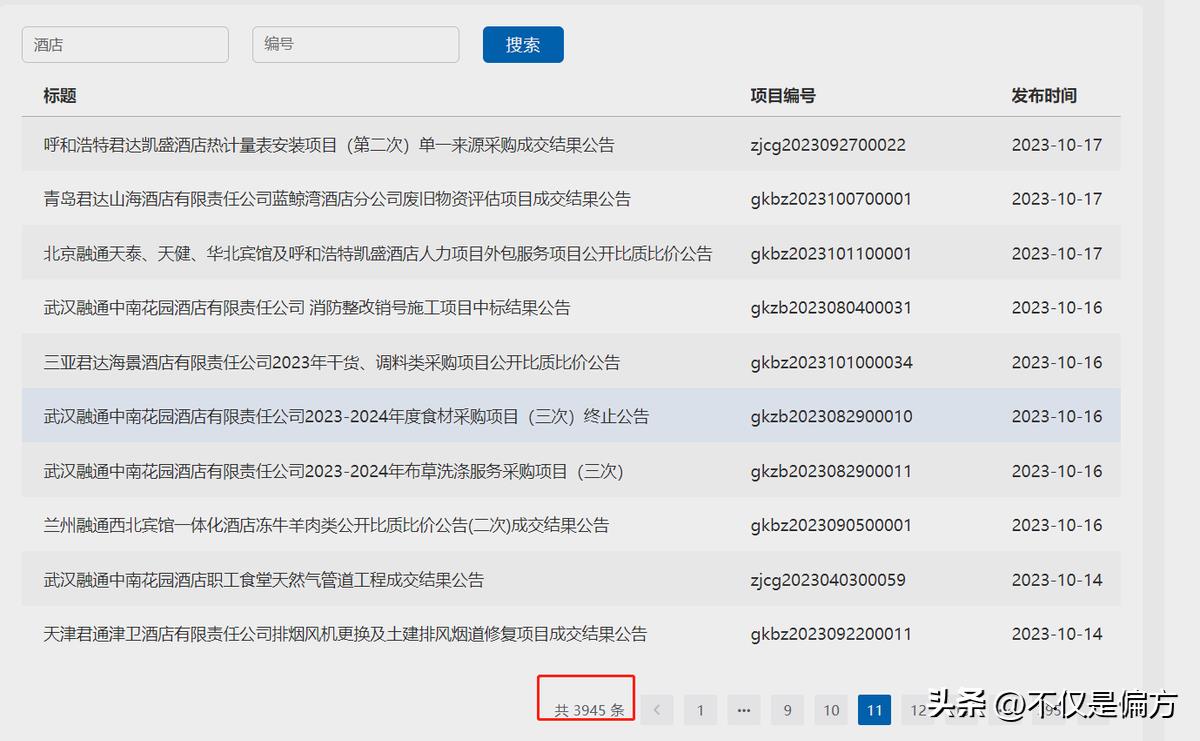The width and height of the screenshot is (1200, 741).
Task: Select current page 11 button
Action: click(874, 710)
